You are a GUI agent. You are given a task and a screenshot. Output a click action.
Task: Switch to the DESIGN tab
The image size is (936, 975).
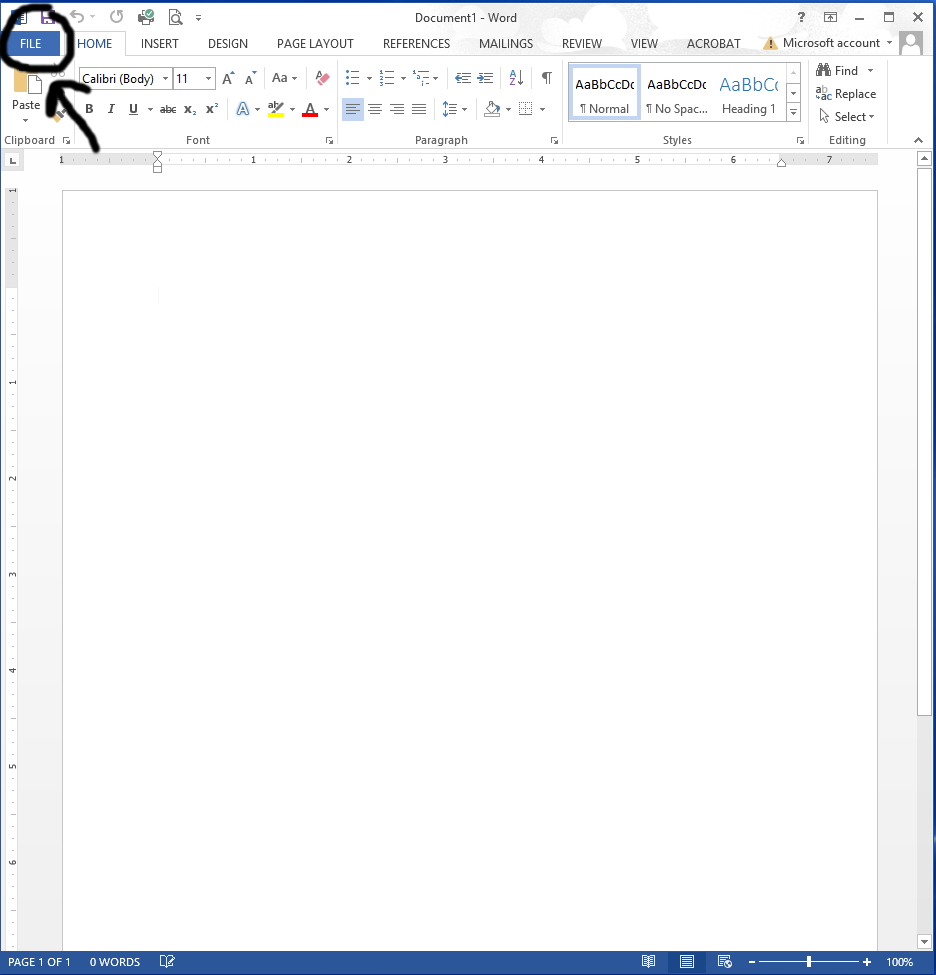tap(228, 44)
